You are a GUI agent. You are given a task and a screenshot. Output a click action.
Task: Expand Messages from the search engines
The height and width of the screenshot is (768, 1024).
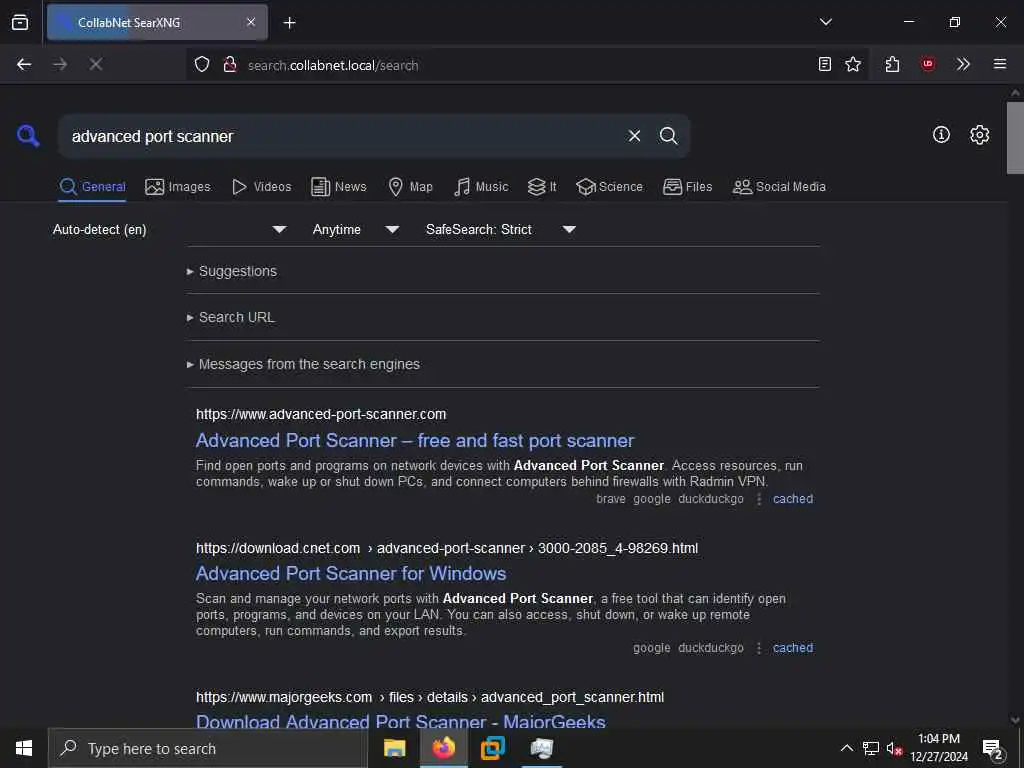[303, 364]
